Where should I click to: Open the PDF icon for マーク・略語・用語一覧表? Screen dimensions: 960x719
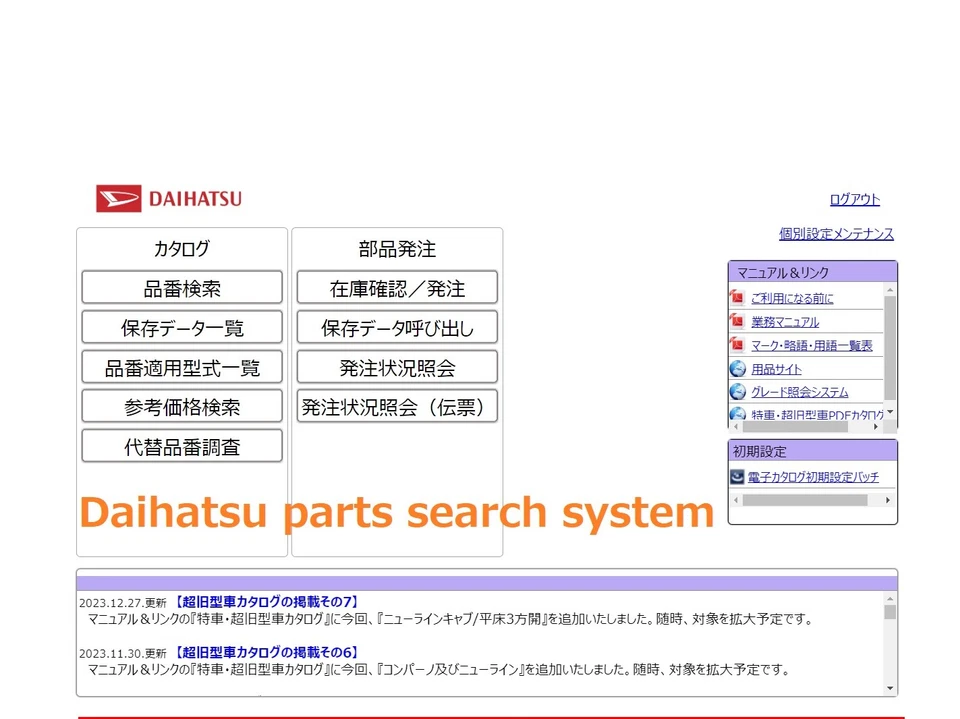coord(738,345)
